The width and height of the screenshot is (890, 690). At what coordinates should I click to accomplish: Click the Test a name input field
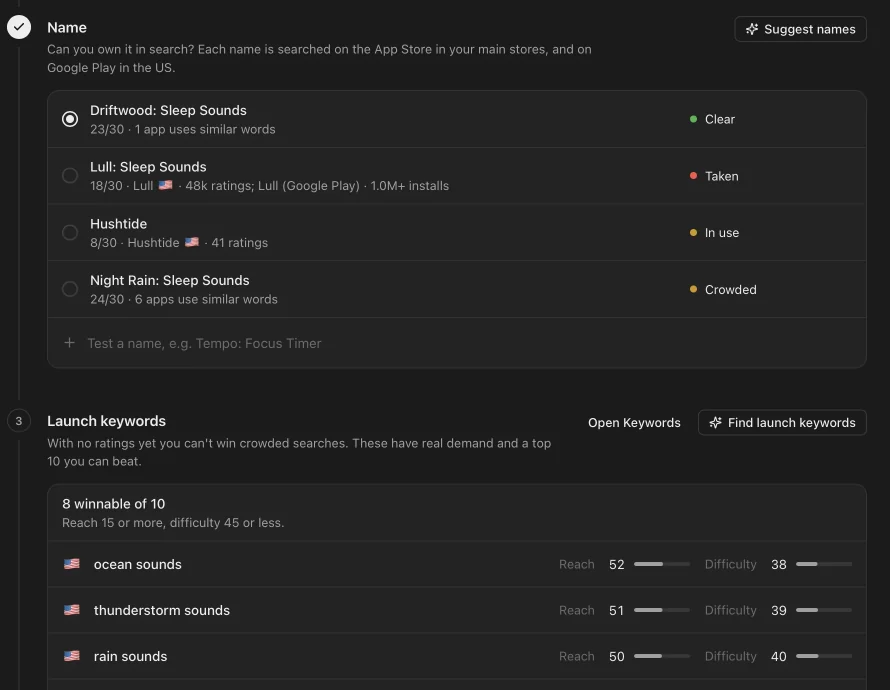tap(457, 343)
